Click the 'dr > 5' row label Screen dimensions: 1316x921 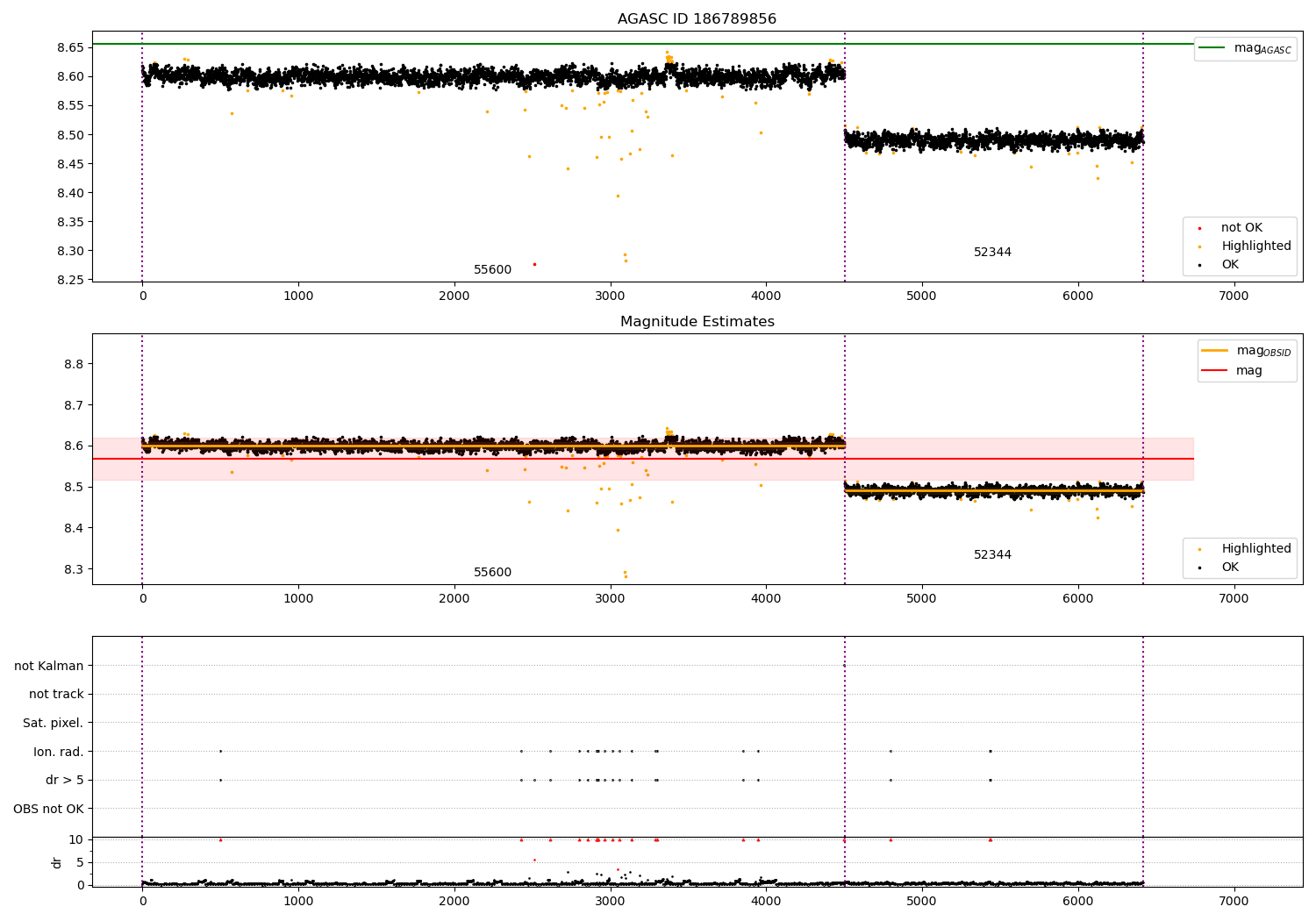point(65,781)
